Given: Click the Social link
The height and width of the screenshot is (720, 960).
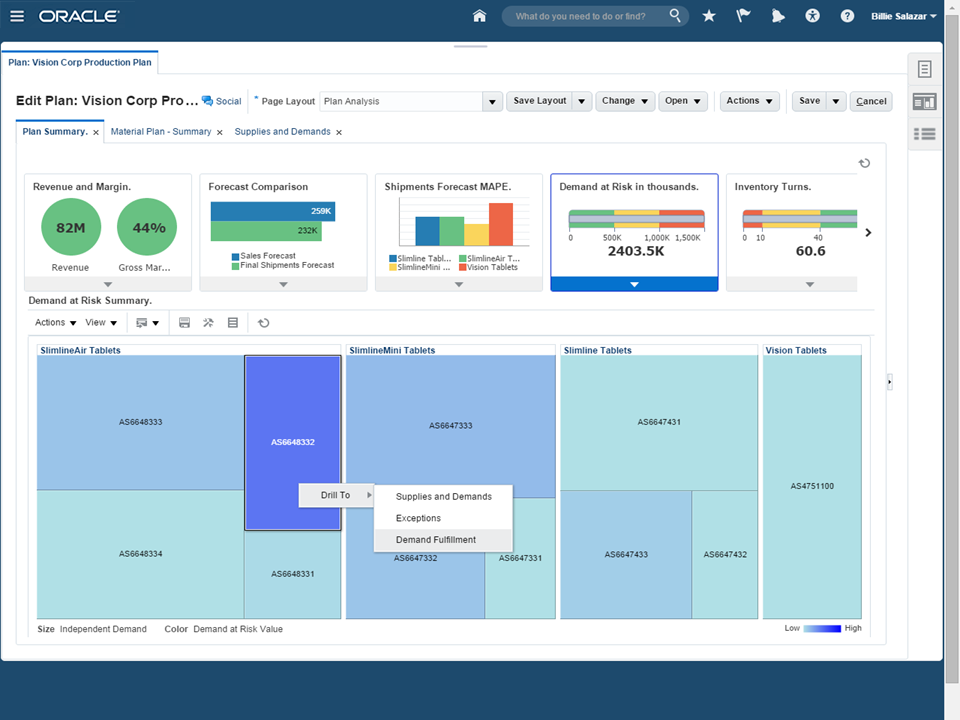Looking at the screenshot, I should (228, 102).
